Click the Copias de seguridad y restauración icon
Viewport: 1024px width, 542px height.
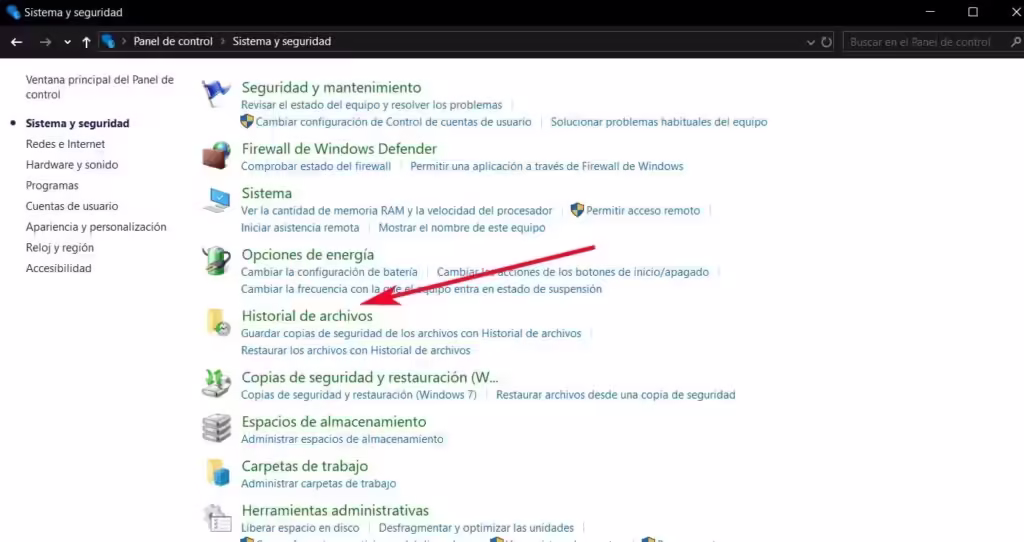click(216, 384)
